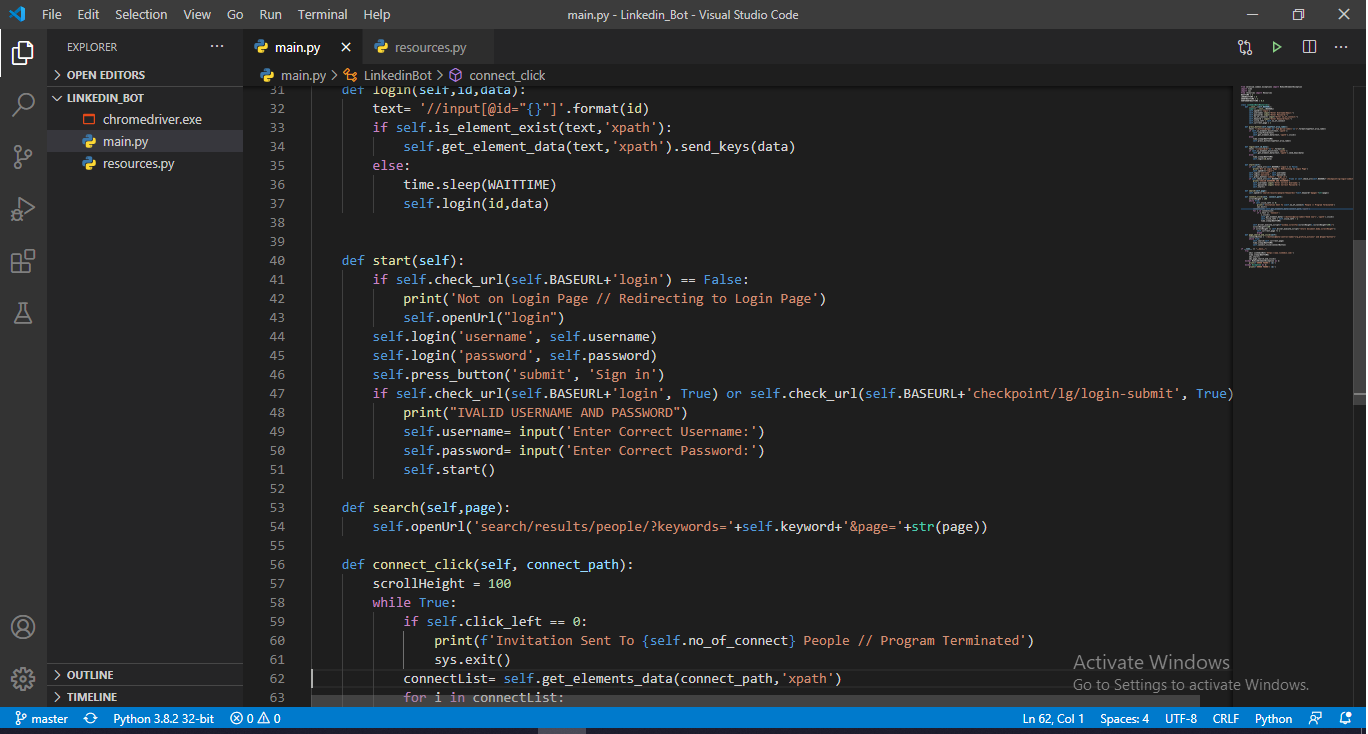Open the File menu
Image resolution: width=1368 pixels, height=734 pixels.
(52, 15)
